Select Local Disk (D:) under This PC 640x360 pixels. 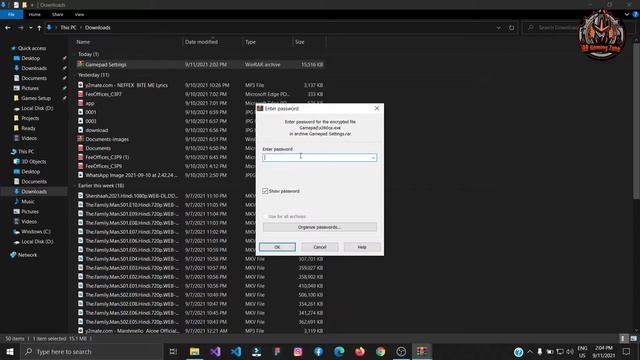click(x=37, y=242)
